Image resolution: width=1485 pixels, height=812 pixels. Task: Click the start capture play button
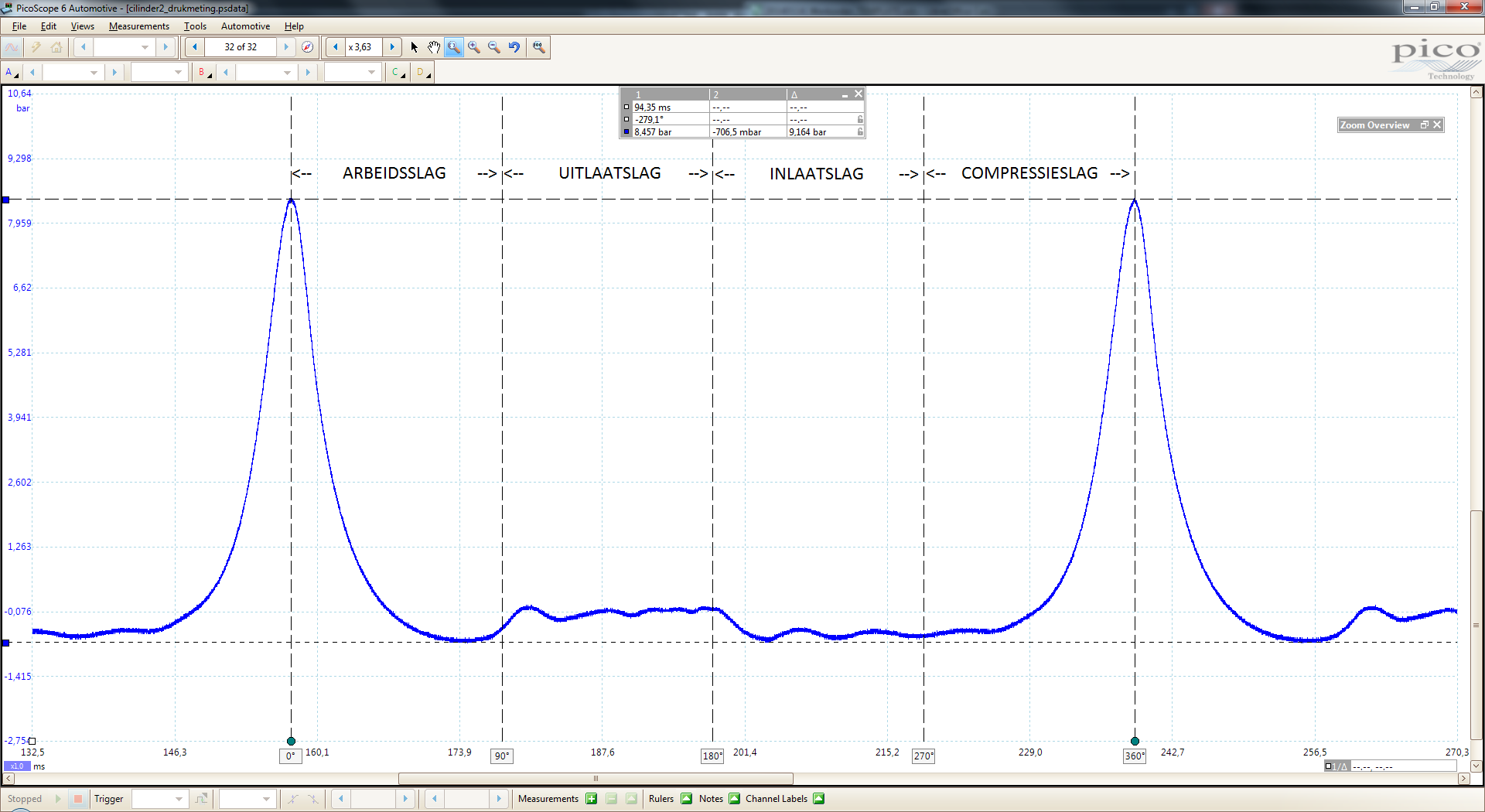coord(58,799)
